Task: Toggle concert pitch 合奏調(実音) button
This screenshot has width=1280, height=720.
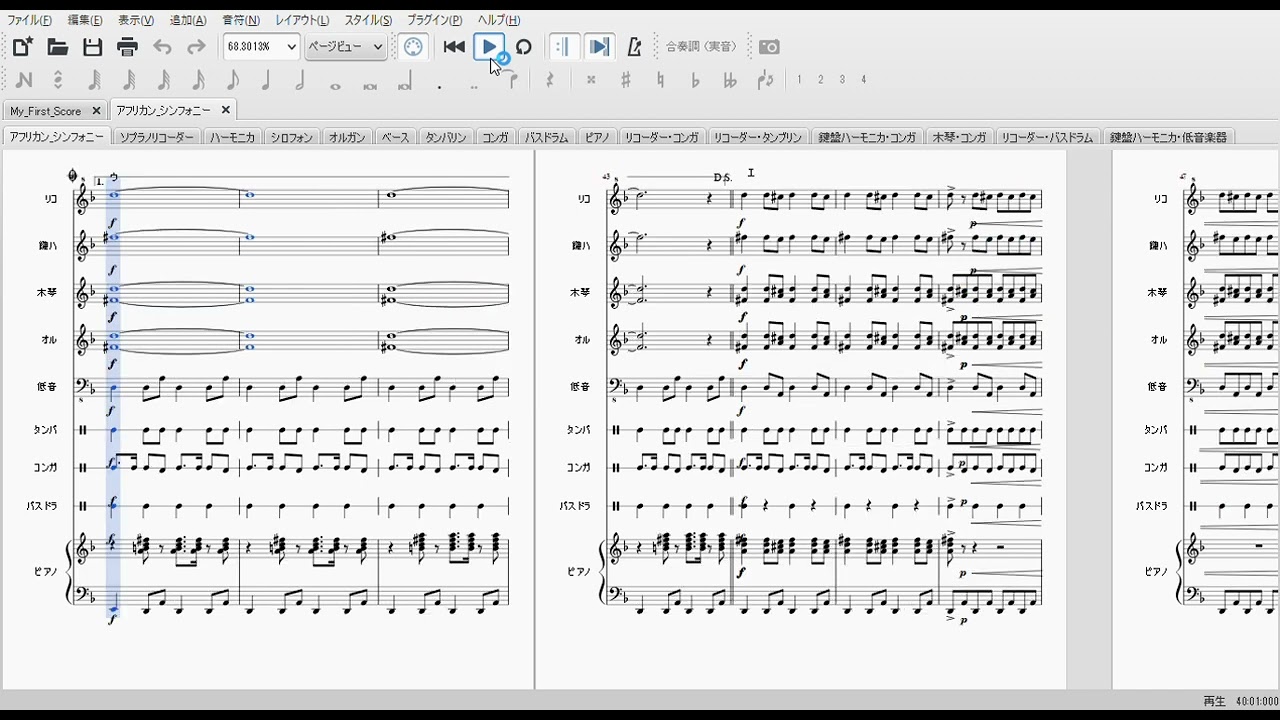Action: (701, 47)
